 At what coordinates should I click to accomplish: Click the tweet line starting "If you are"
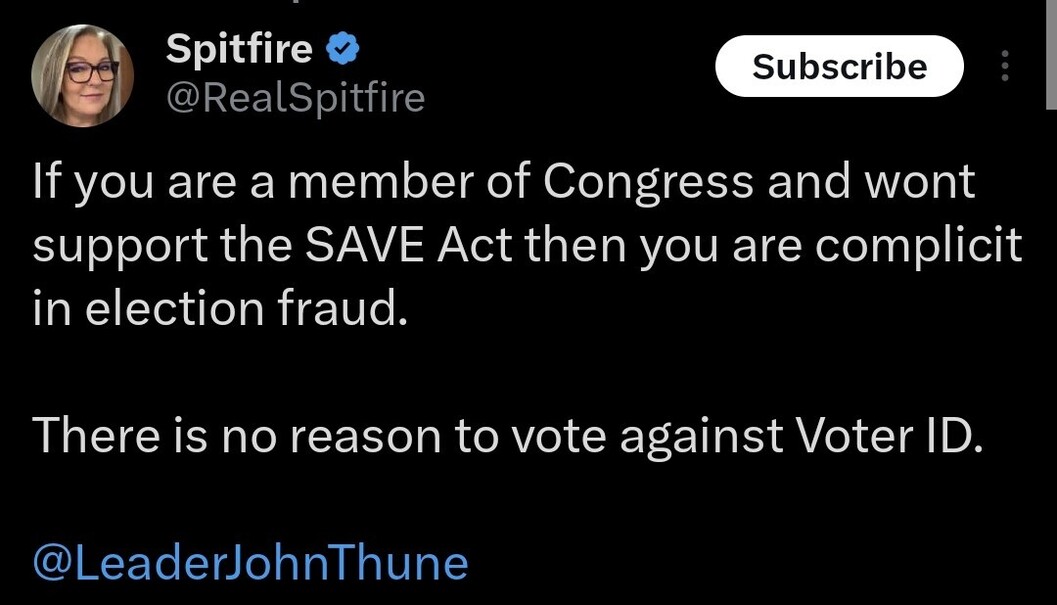pyautogui.click(x=503, y=183)
